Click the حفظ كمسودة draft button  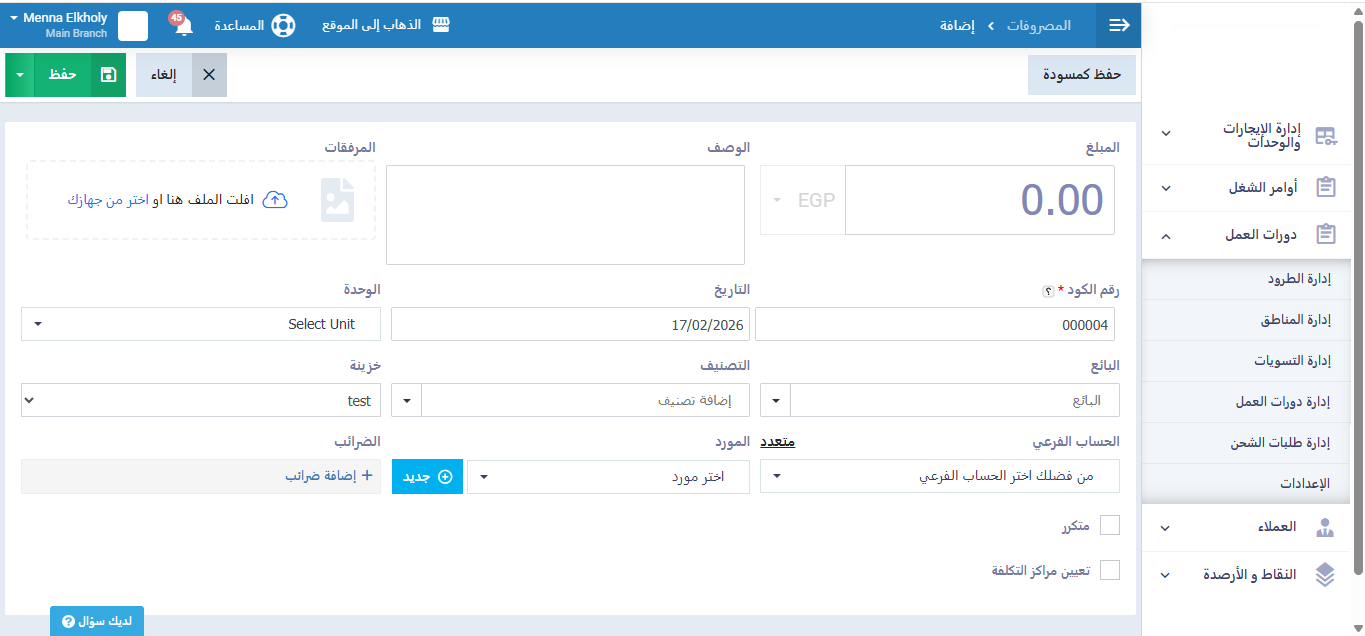tap(1081, 75)
